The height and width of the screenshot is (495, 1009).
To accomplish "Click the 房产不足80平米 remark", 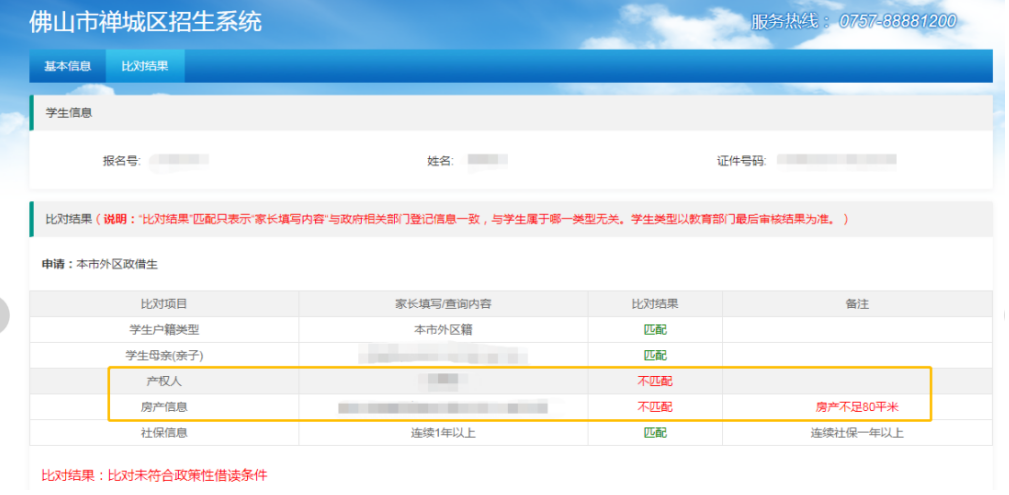I will click(857, 407).
